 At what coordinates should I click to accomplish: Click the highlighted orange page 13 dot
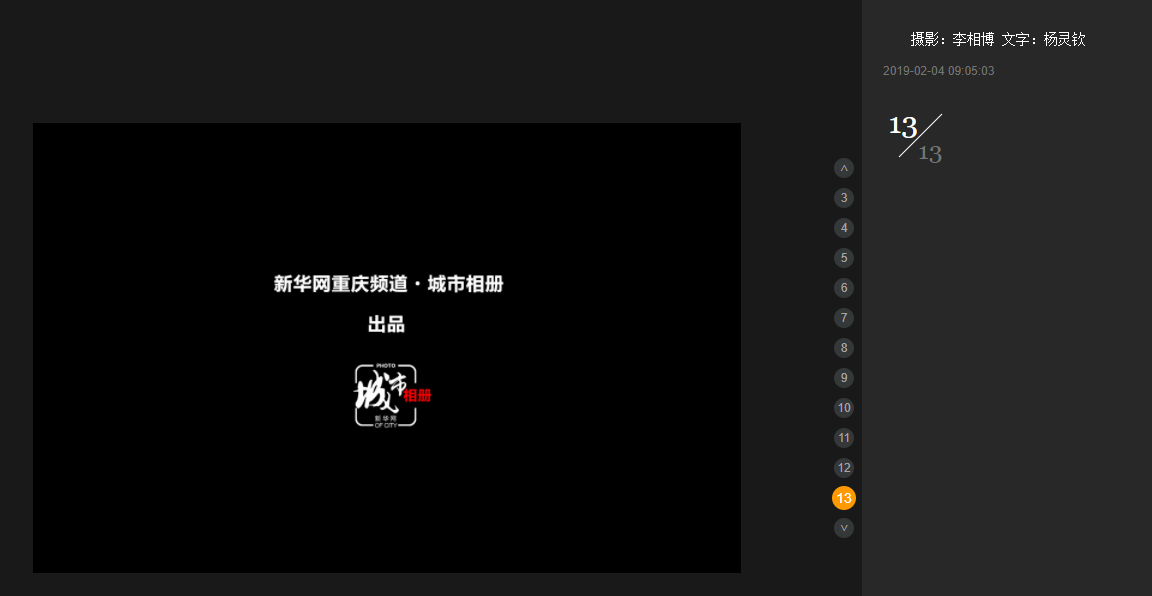(844, 498)
